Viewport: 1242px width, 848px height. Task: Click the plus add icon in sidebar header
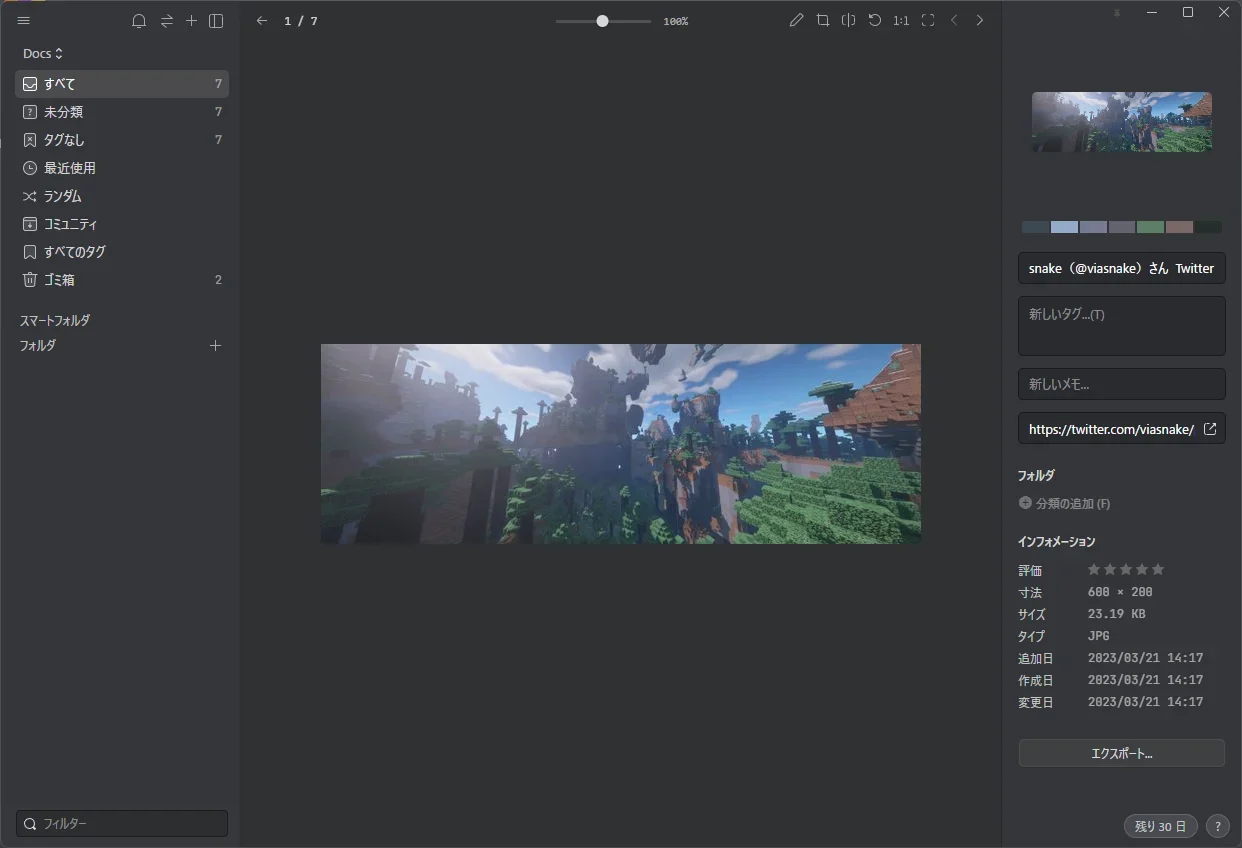192,21
